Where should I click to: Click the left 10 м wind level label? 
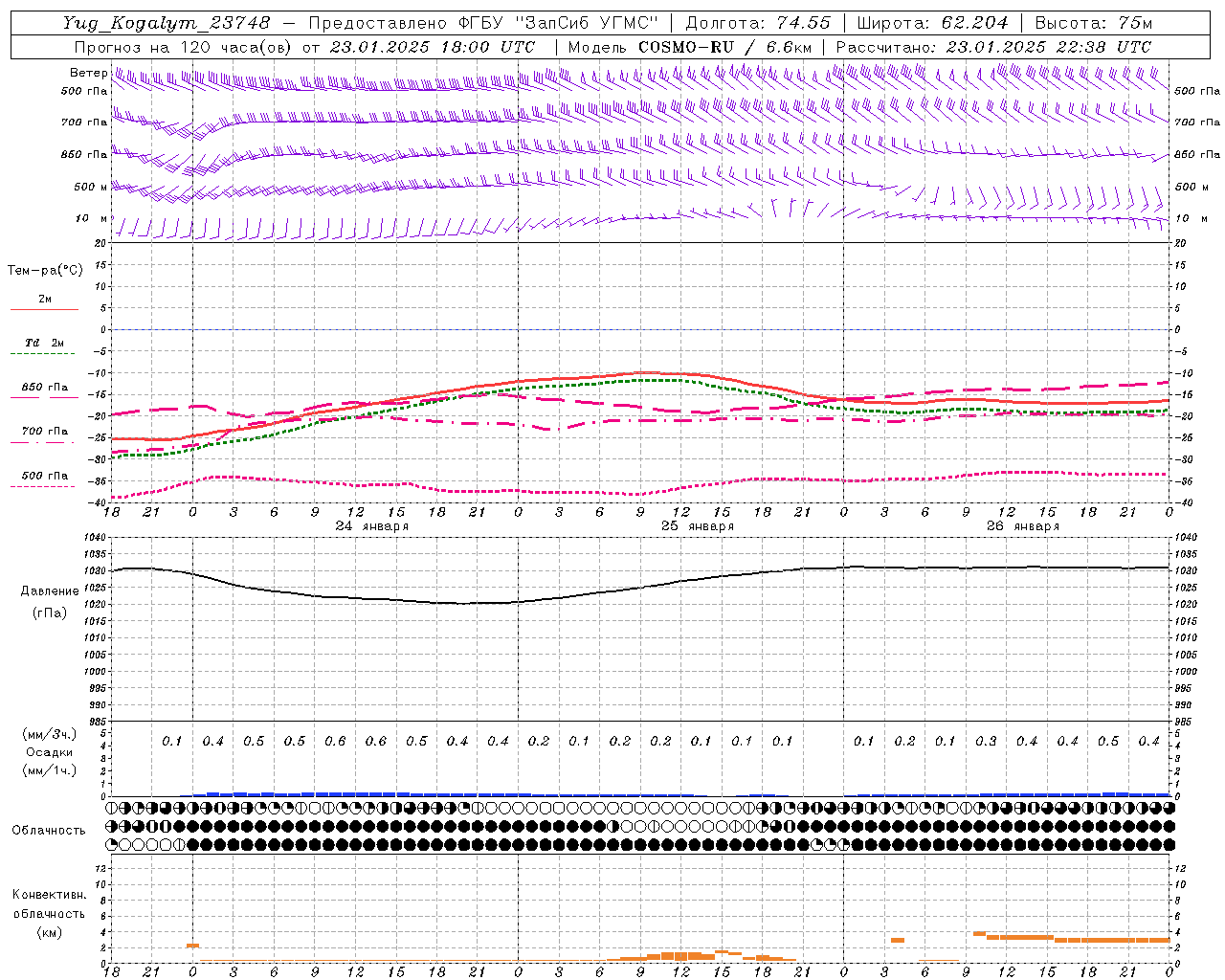[x=91, y=218]
